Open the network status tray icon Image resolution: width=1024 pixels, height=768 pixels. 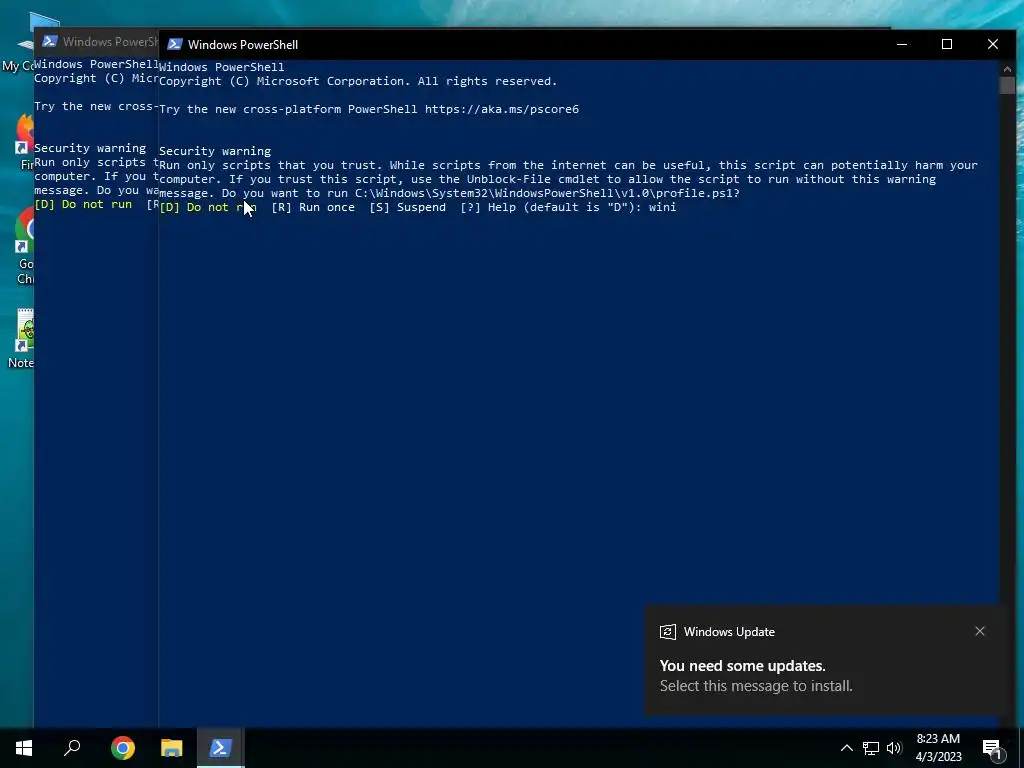871,748
